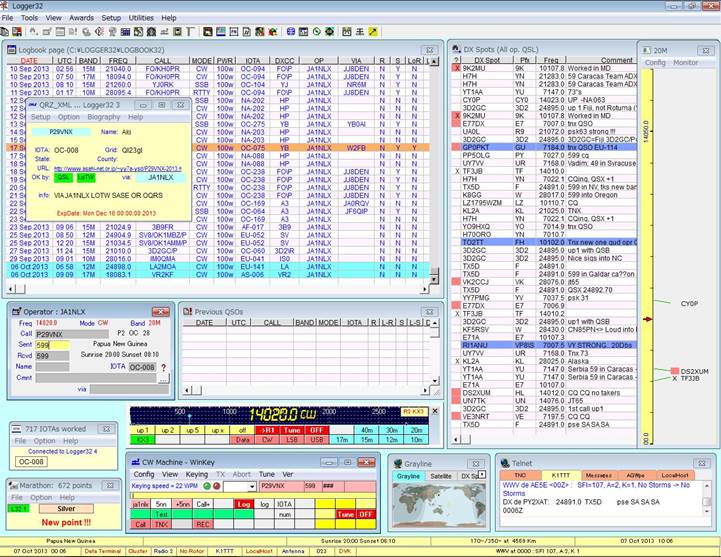This screenshot has width=721, height=557.
Task: Click the Logbook page window icon
Action: click(x=11, y=50)
